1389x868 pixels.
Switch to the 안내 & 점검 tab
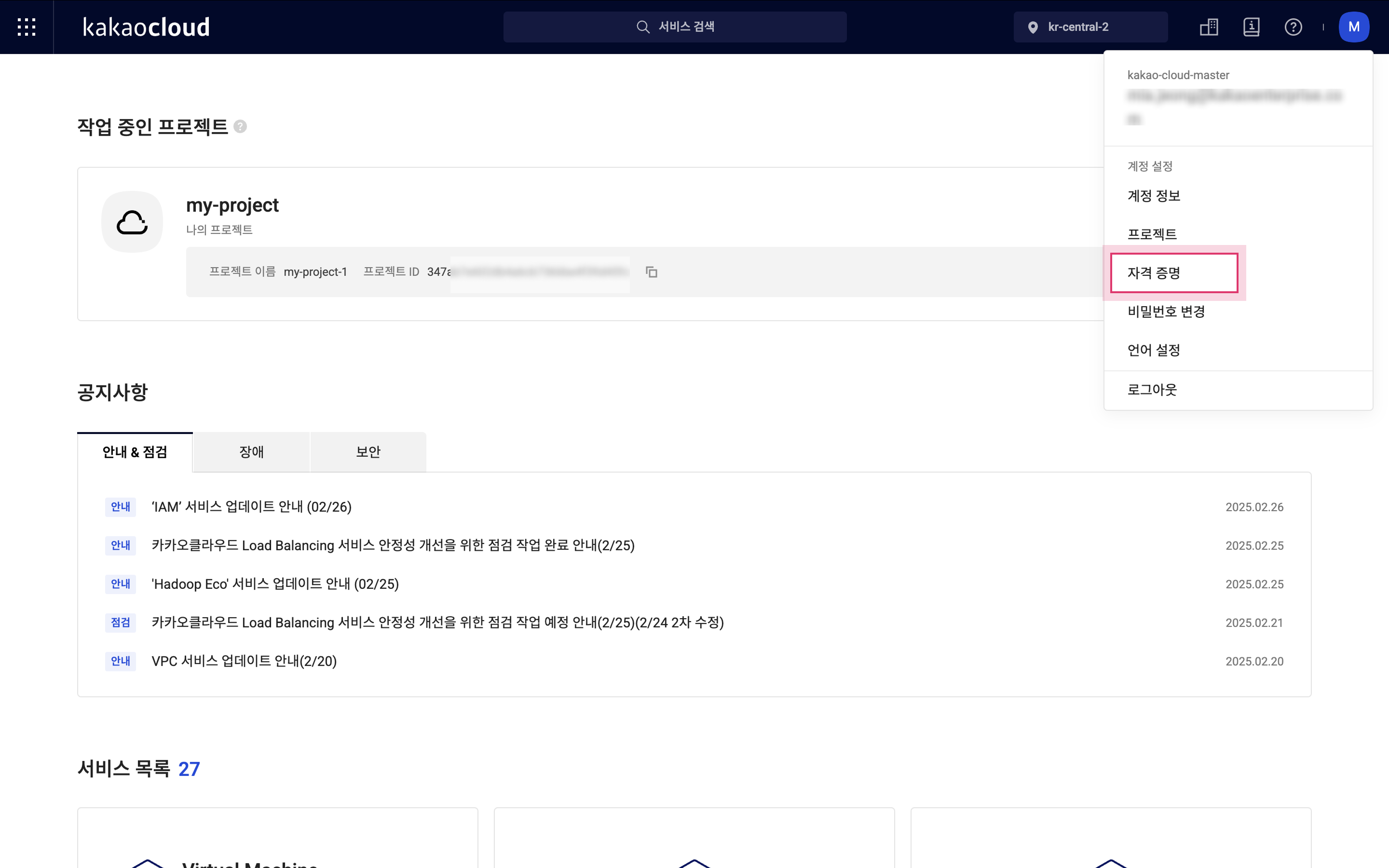pos(135,452)
